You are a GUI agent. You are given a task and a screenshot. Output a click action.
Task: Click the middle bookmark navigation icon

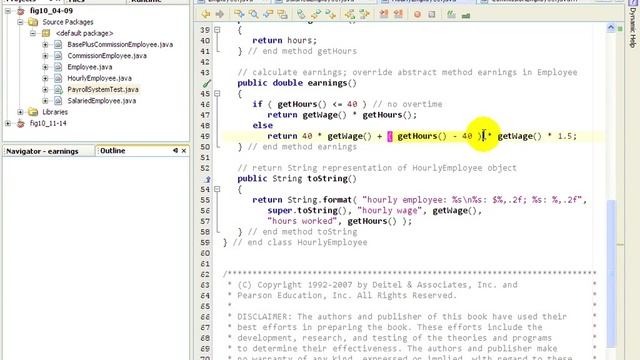pos(316,15)
